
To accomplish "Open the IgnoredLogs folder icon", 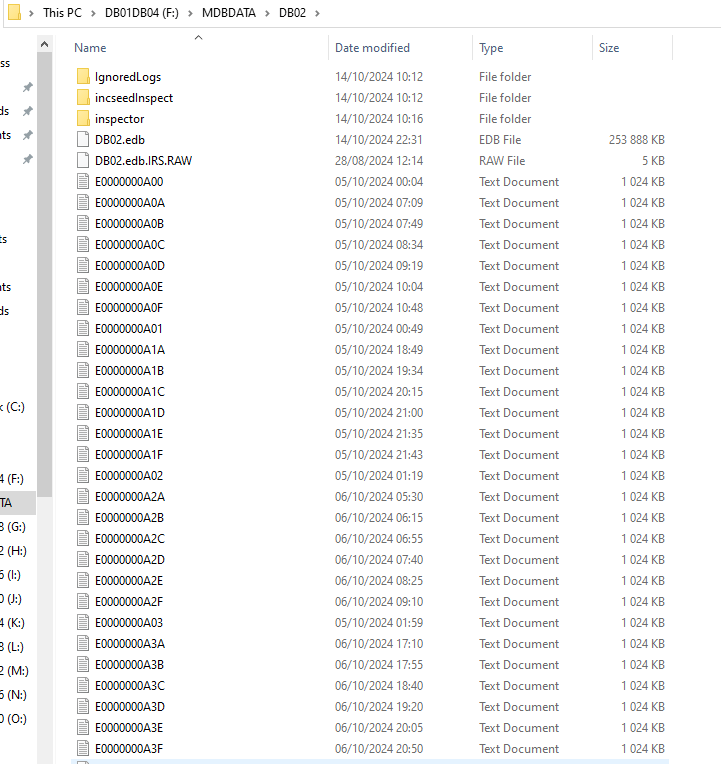I will pos(83,77).
